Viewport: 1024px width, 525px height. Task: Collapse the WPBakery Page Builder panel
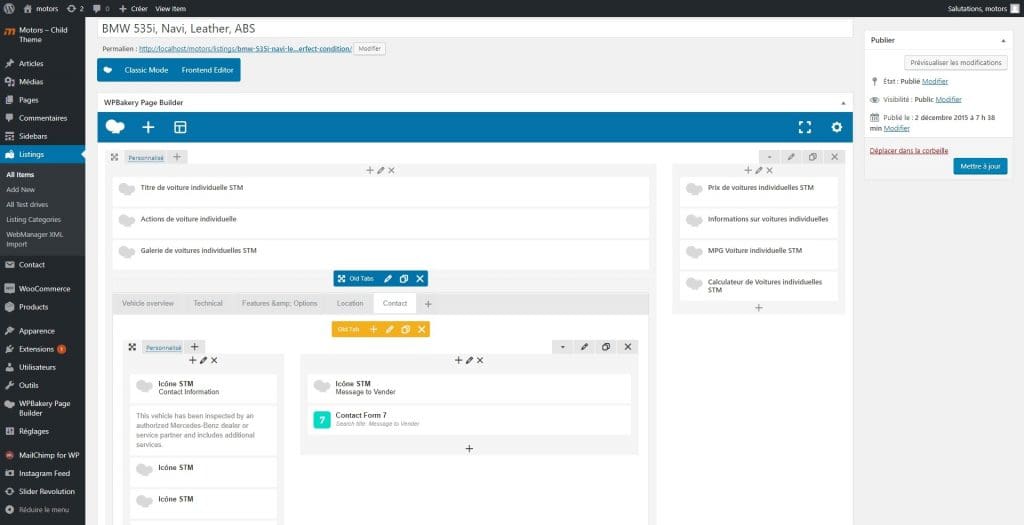[x=842, y=103]
